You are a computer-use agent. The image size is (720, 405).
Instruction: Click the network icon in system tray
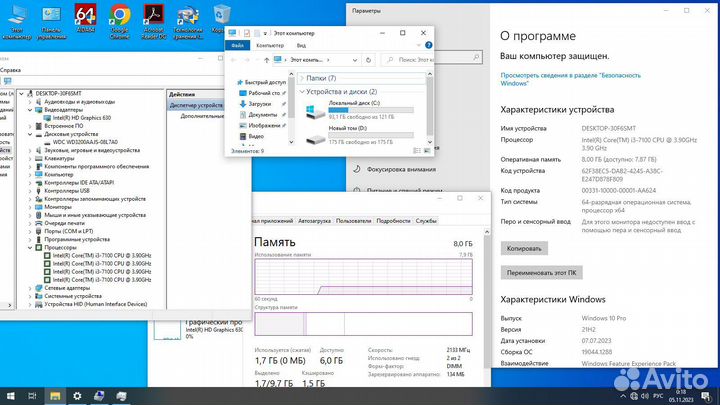click(634, 396)
